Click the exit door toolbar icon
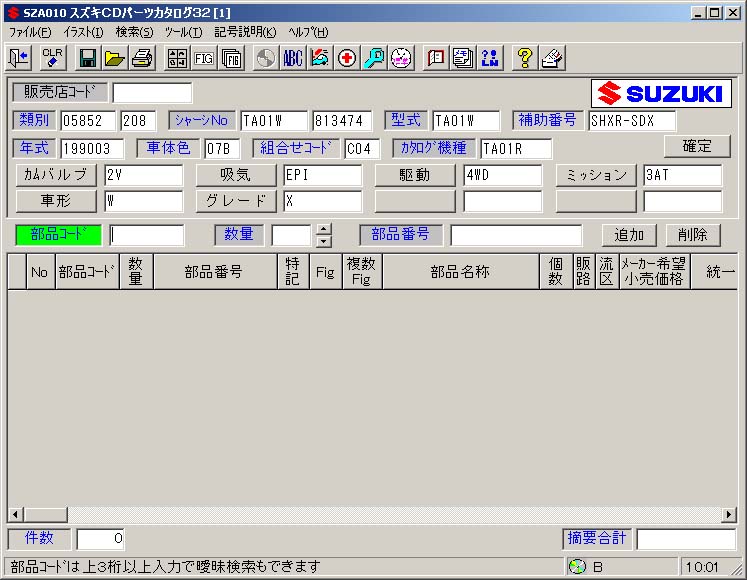This screenshot has width=747, height=580. coord(20,58)
